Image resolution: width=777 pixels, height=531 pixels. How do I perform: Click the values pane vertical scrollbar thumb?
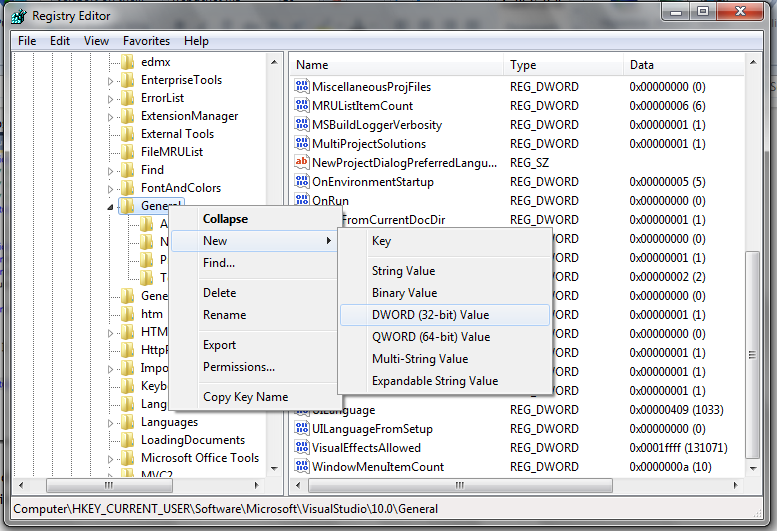coord(753,355)
